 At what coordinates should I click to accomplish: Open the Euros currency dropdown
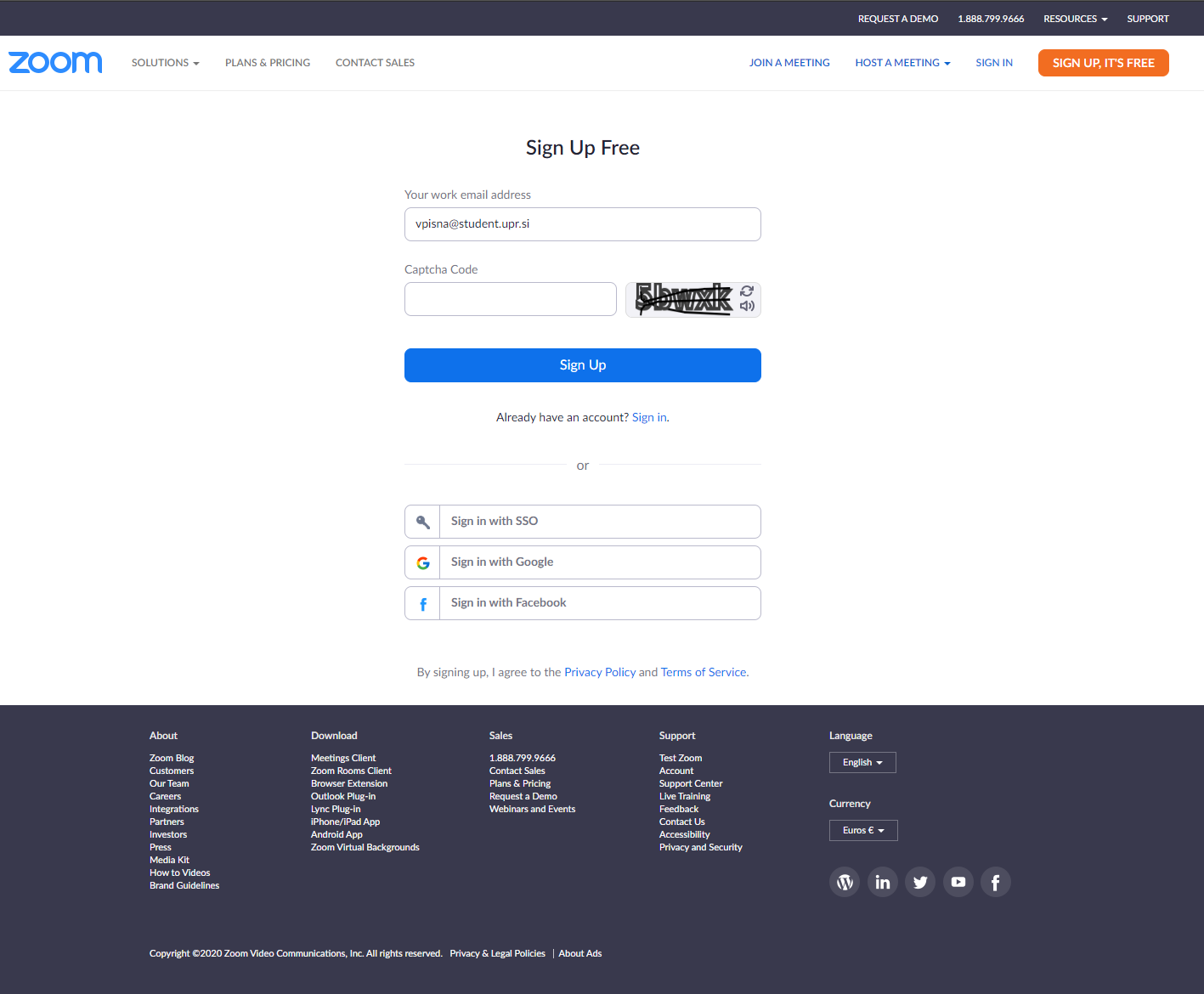[x=863, y=831]
